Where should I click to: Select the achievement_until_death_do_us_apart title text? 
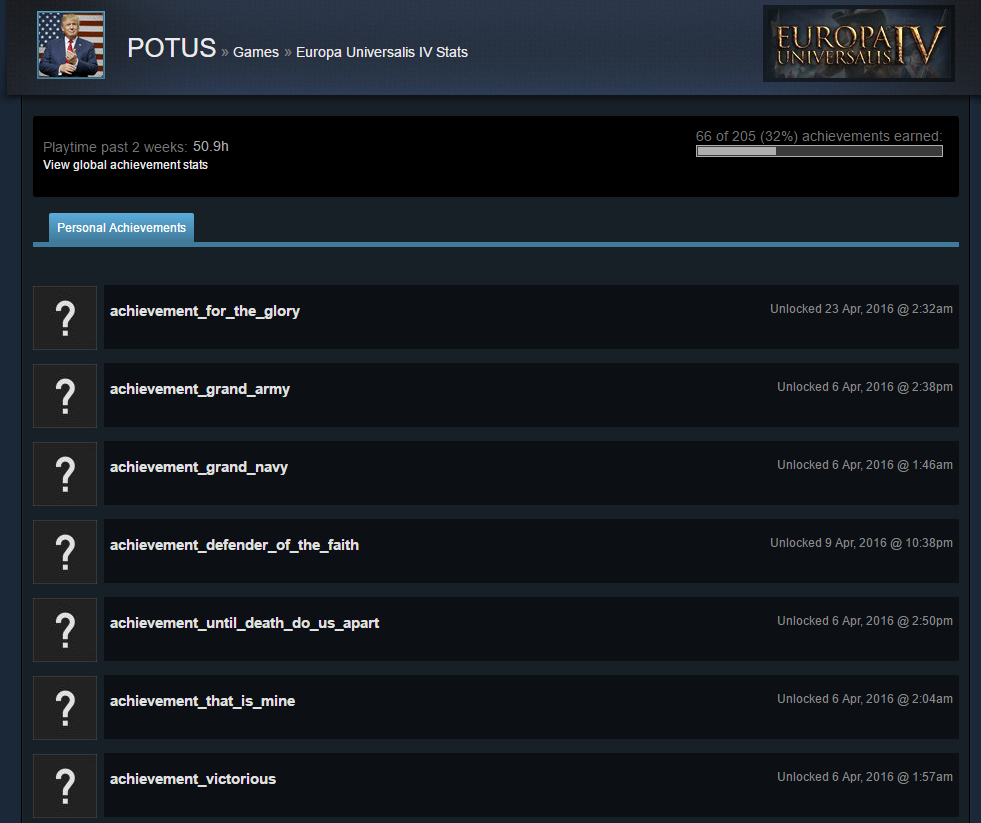point(245,623)
